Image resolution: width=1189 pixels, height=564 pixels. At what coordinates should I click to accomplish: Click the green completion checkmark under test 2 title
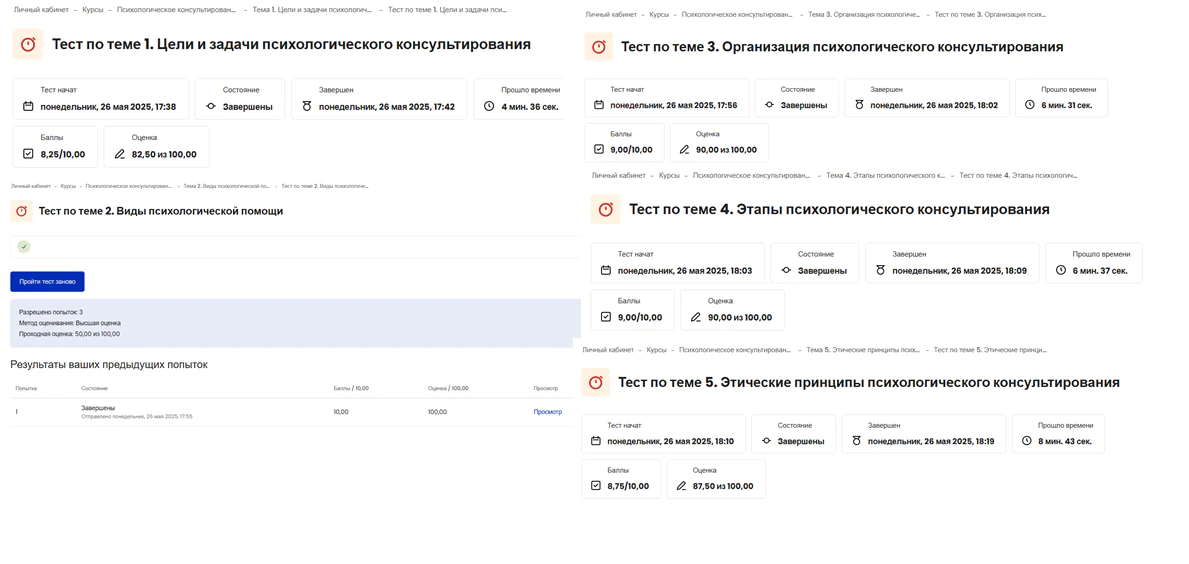coord(24,247)
